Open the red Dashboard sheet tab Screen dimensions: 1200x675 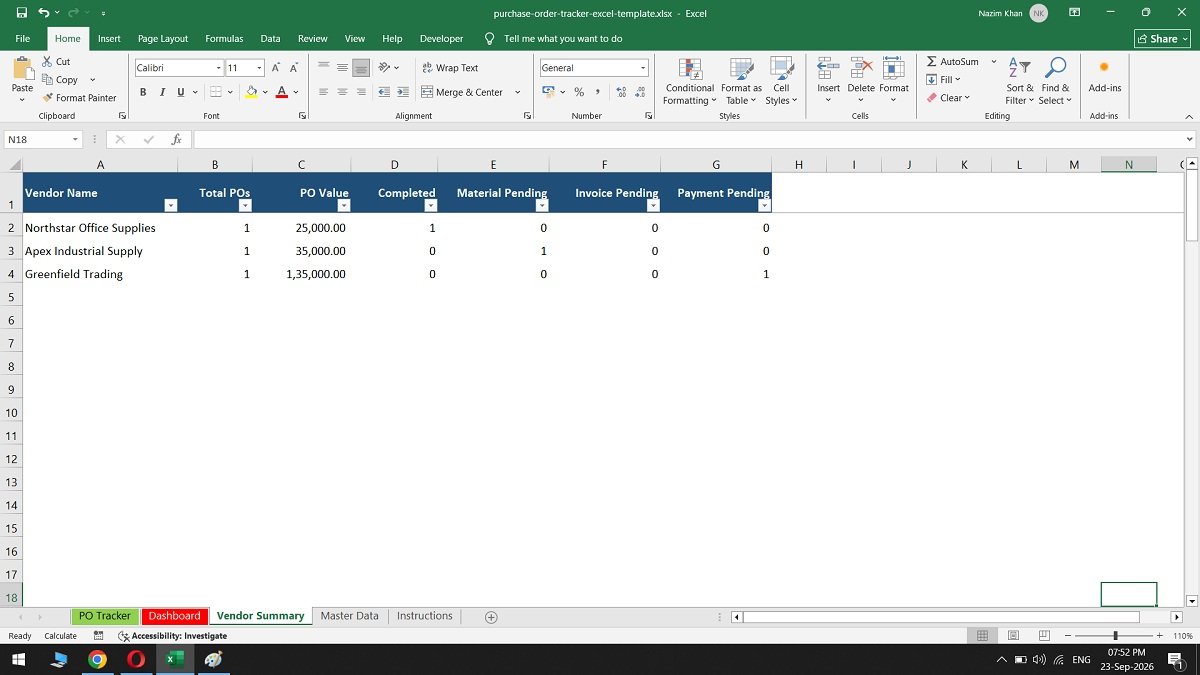(x=174, y=616)
